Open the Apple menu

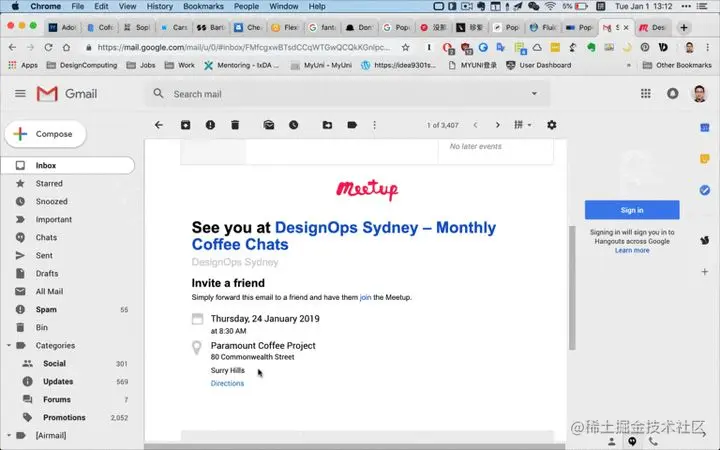[15, 6]
